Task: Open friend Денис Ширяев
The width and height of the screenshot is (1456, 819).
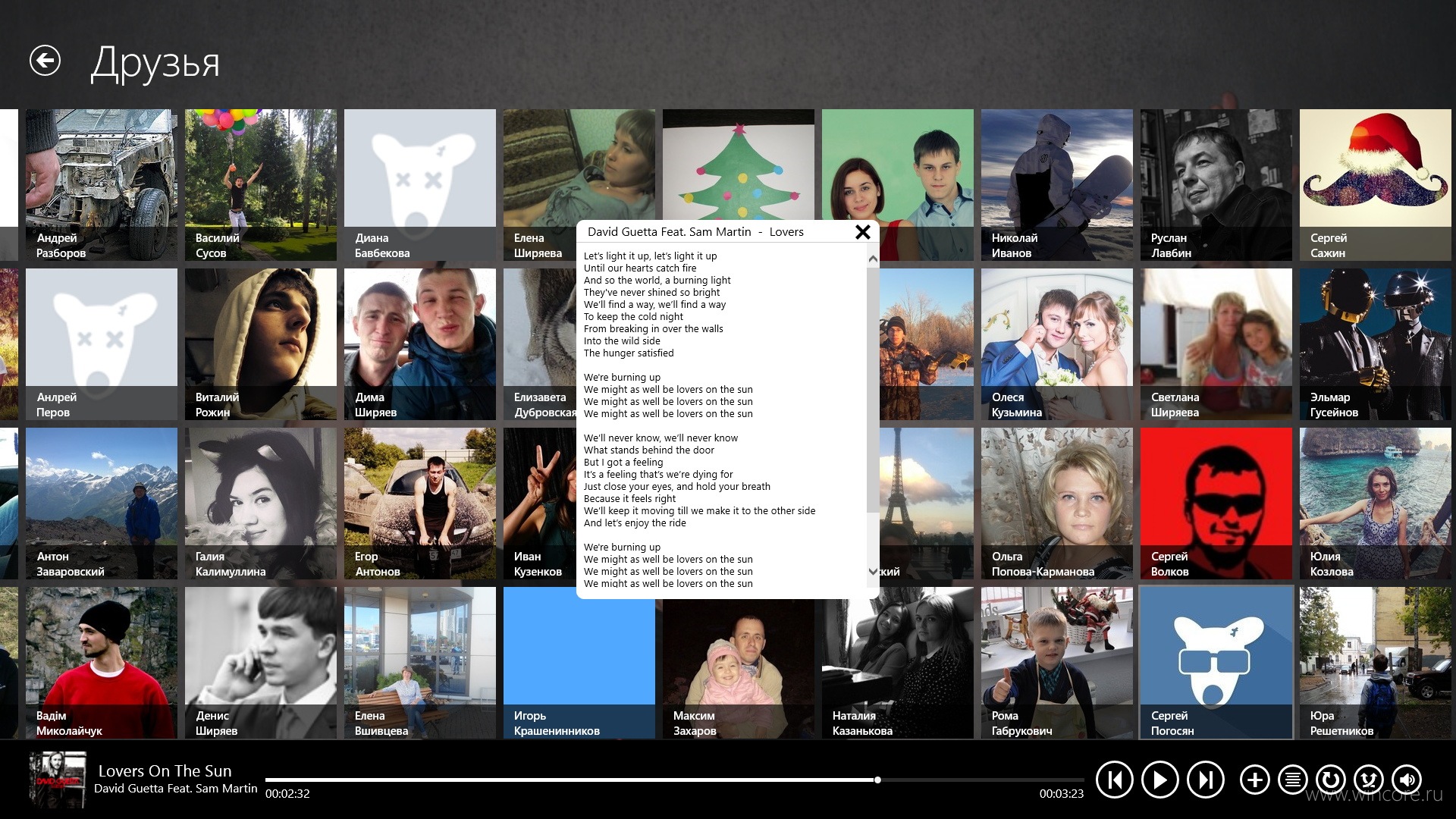Action: point(261,663)
